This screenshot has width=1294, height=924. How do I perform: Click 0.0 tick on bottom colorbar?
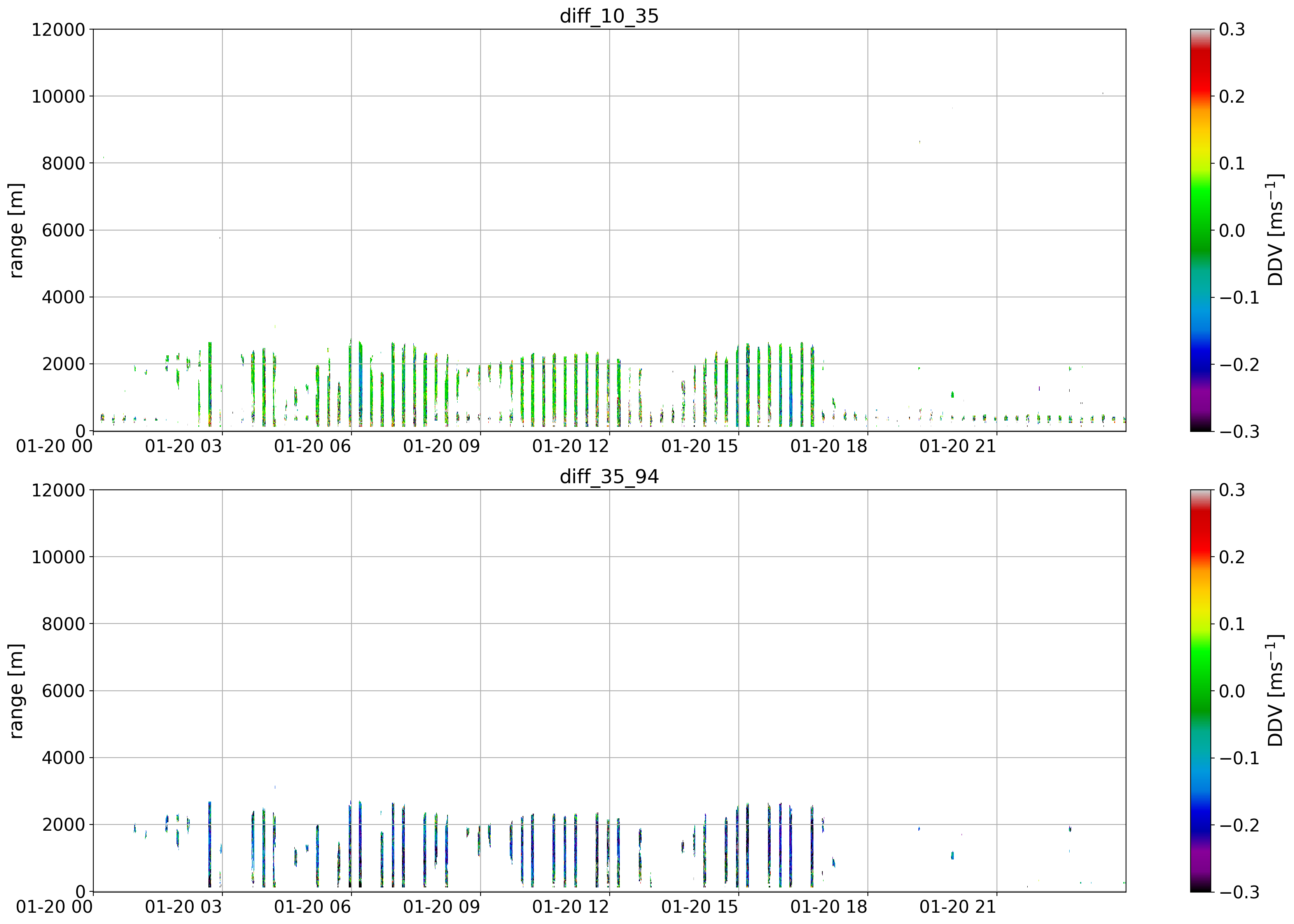click(1232, 691)
